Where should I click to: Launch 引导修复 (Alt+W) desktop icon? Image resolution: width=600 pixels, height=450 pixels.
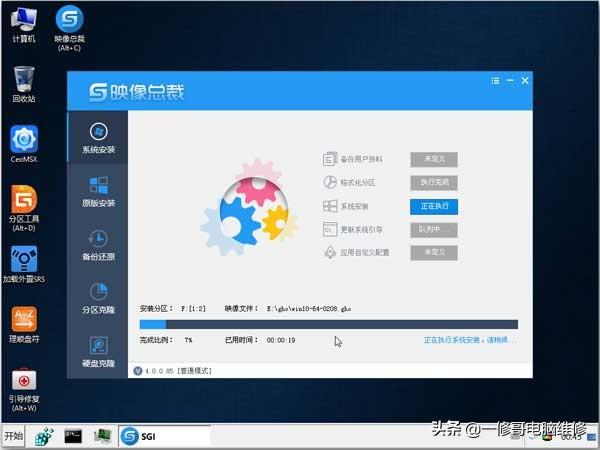point(24,390)
